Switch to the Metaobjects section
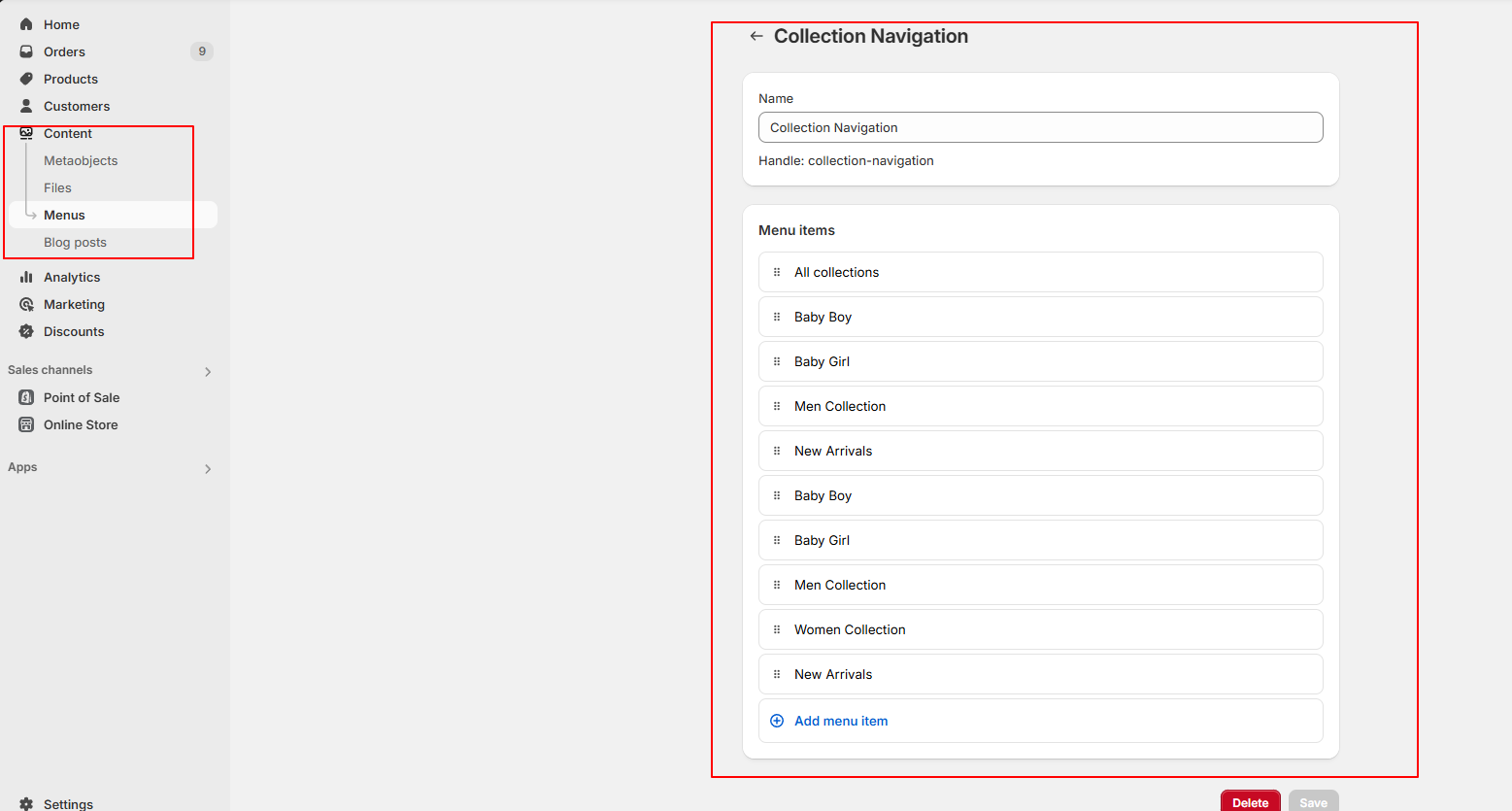The image size is (1512, 811). [x=81, y=160]
